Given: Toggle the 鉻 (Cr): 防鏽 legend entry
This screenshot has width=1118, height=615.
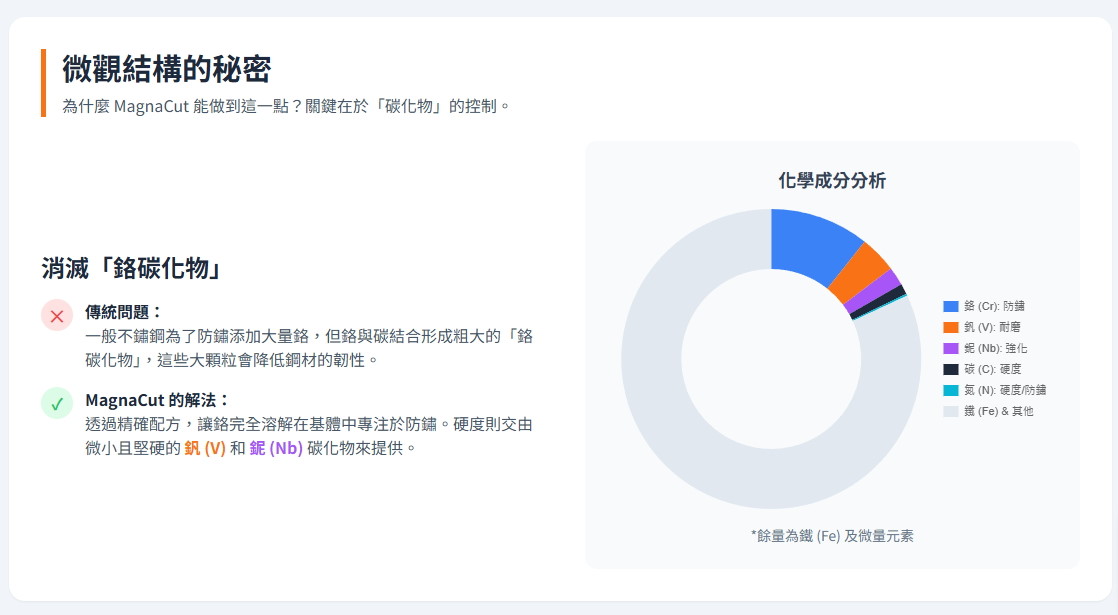Looking at the screenshot, I should click(x=984, y=306).
